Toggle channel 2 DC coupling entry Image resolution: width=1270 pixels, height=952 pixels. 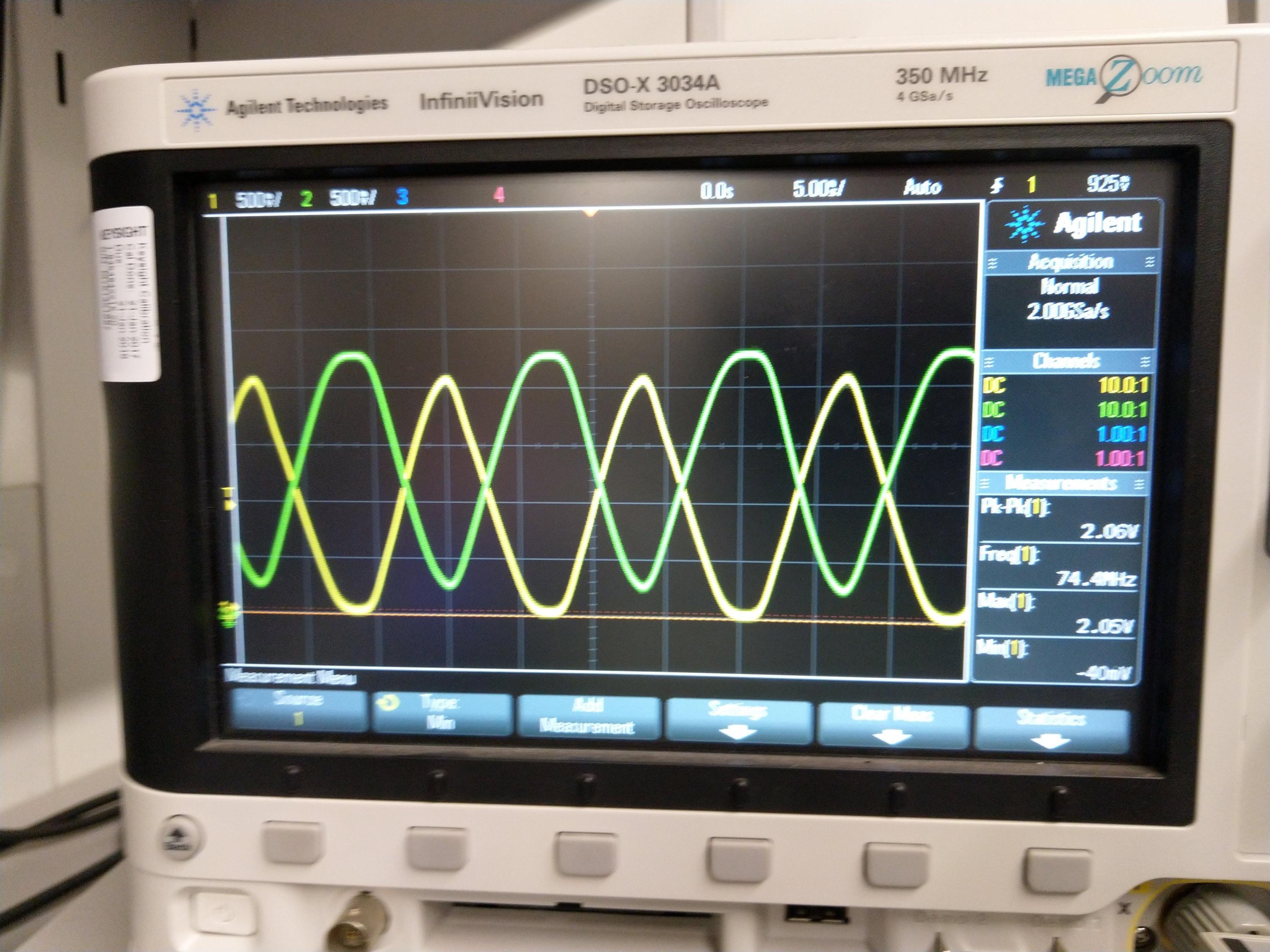(994, 409)
